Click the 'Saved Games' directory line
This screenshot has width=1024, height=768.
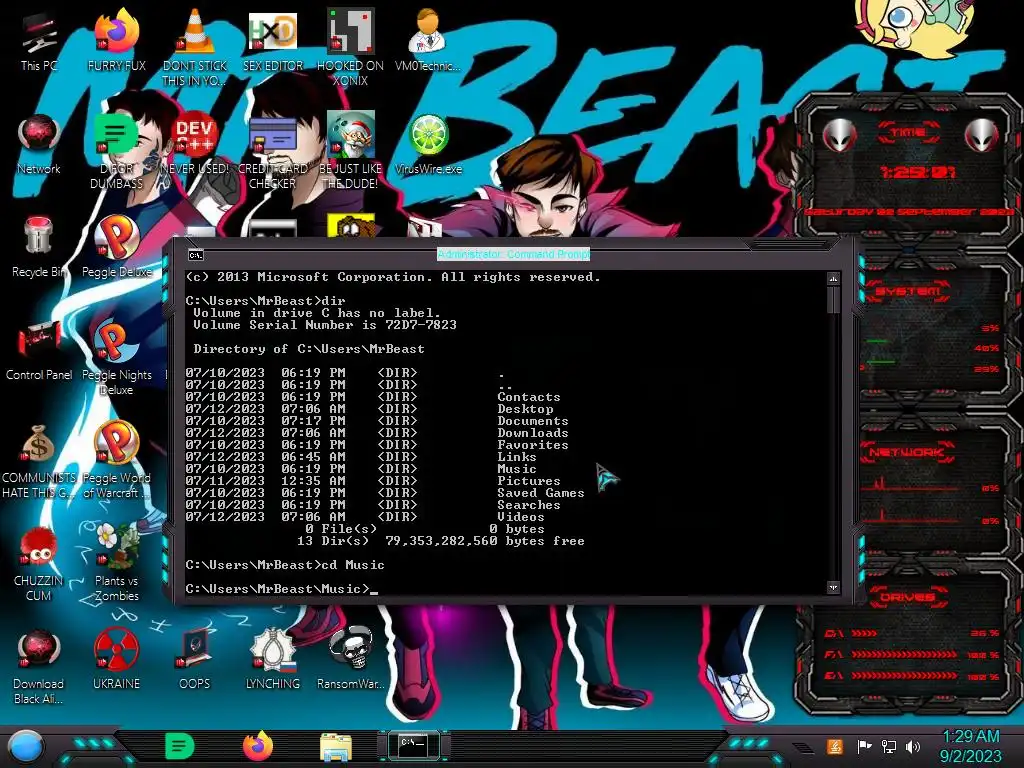pos(385,493)
